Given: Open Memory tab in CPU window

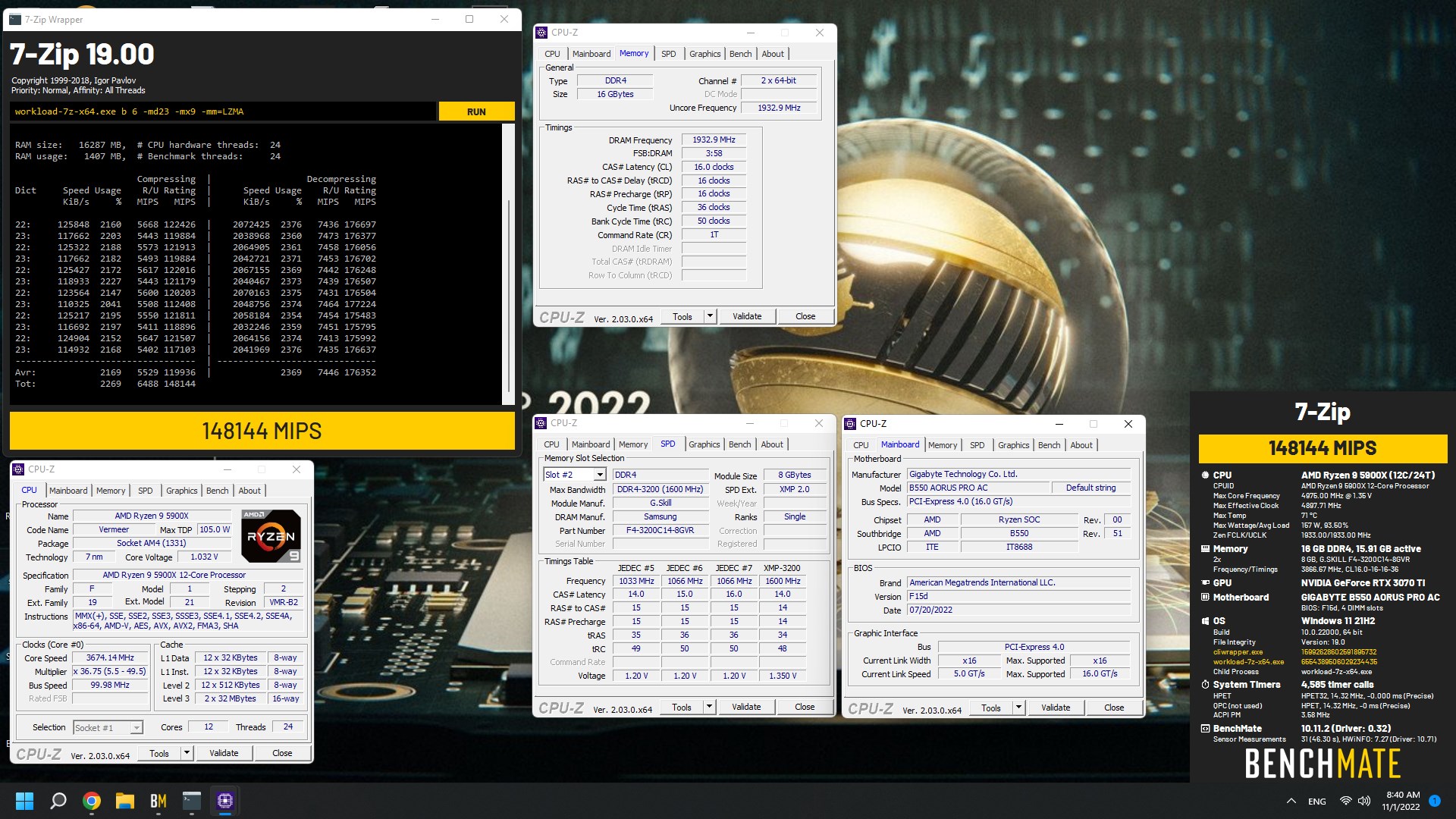Looking at the screenshot, I should (x=111, y=491).
